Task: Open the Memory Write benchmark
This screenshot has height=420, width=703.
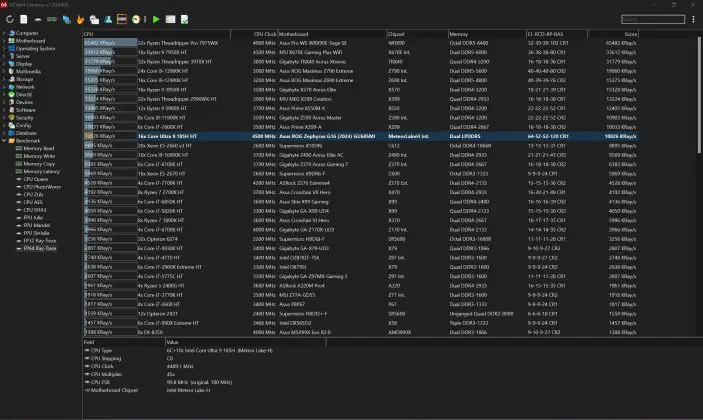Action: point(39,156)
